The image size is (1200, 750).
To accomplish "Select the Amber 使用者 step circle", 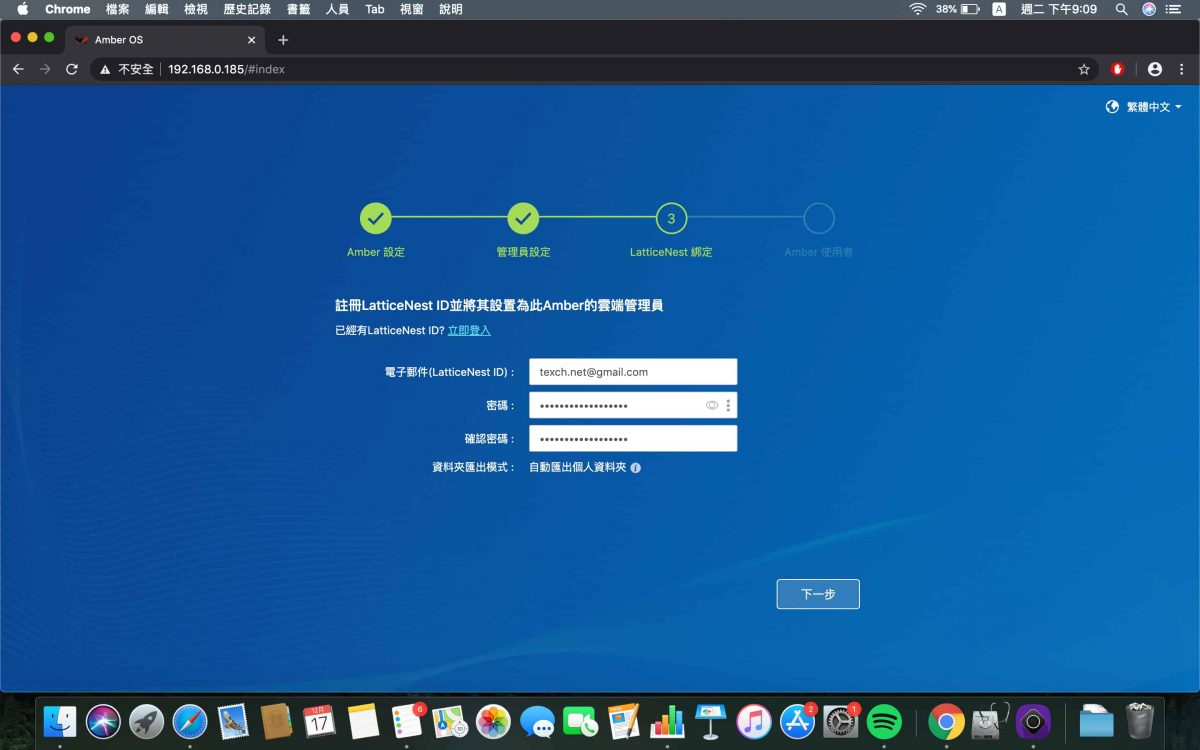I will (818, 218).
